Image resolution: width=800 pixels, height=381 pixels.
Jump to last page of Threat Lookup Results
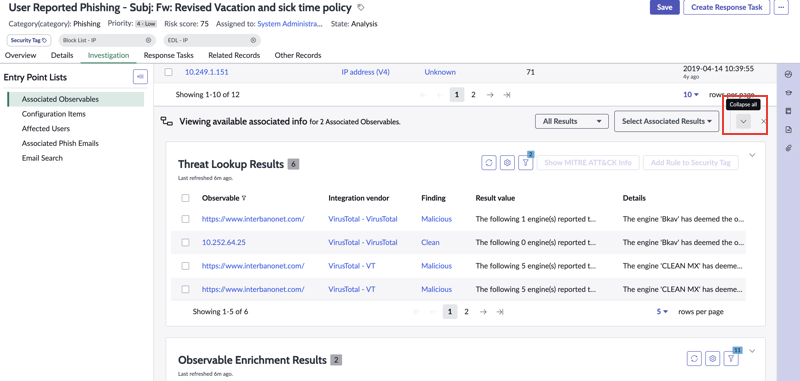500,312
